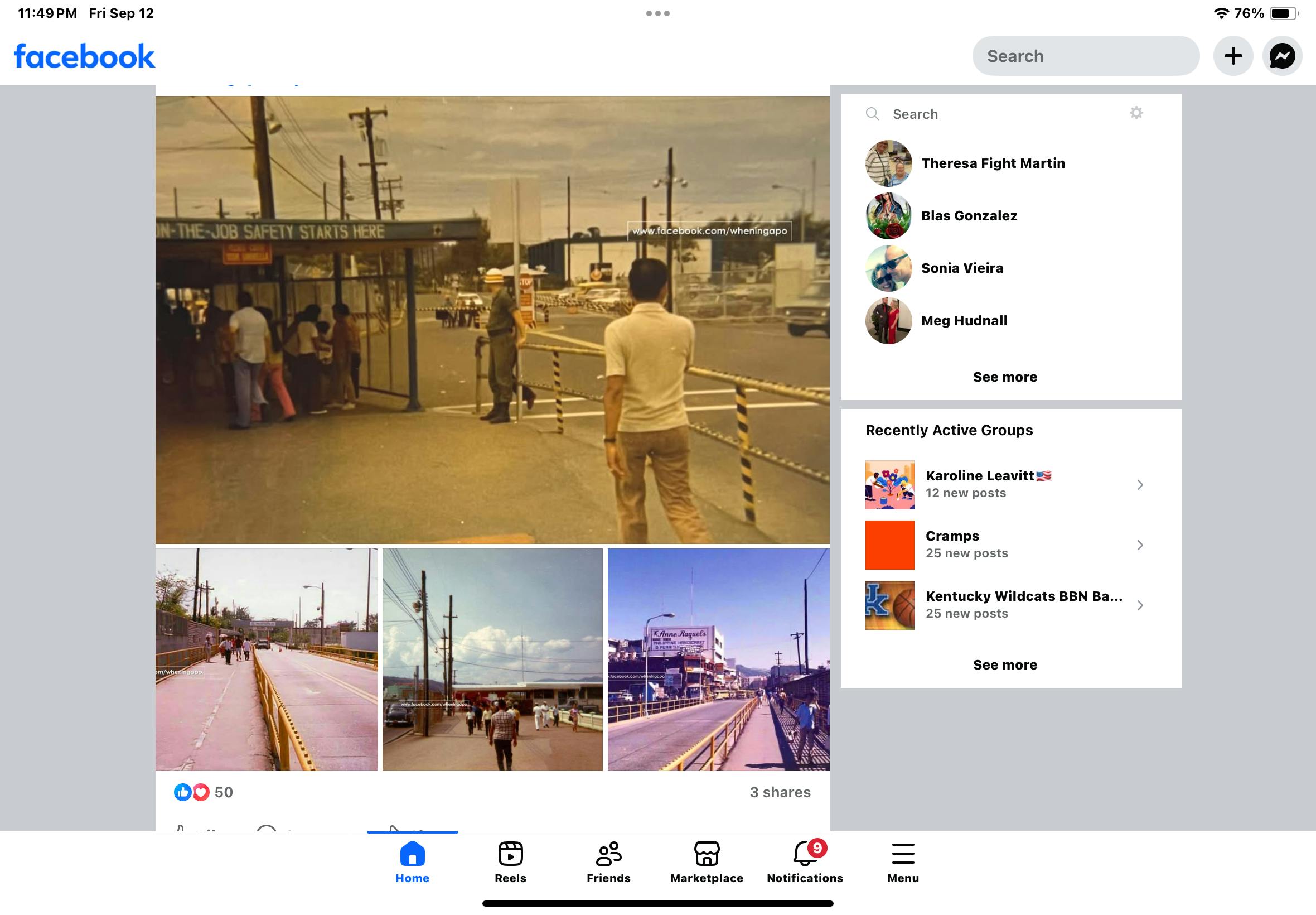Open the Anne Raquel's bridge photo thumbnail
The width and height of the screenshot is (1316, 915).
(718, 659)
